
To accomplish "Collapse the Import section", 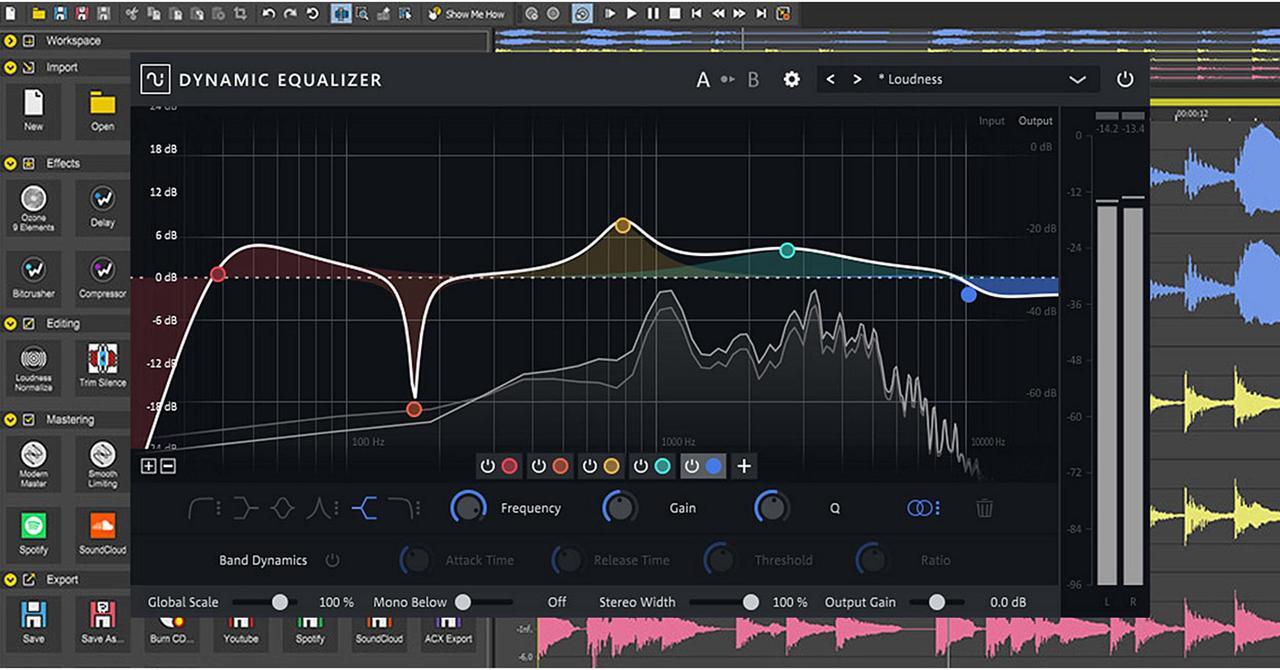I will point(10,67).
